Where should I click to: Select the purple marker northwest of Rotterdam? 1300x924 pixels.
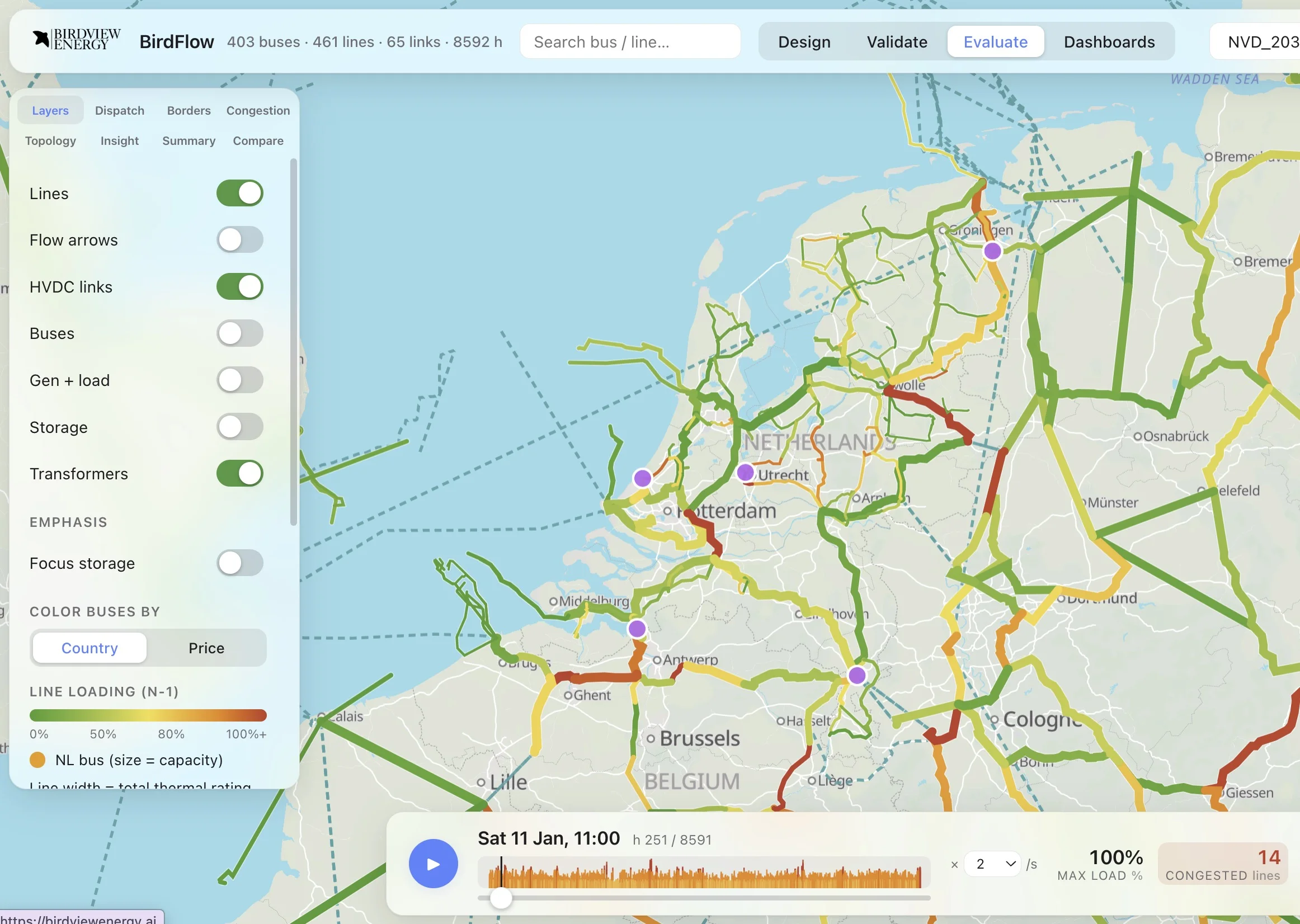pos(642,478)
